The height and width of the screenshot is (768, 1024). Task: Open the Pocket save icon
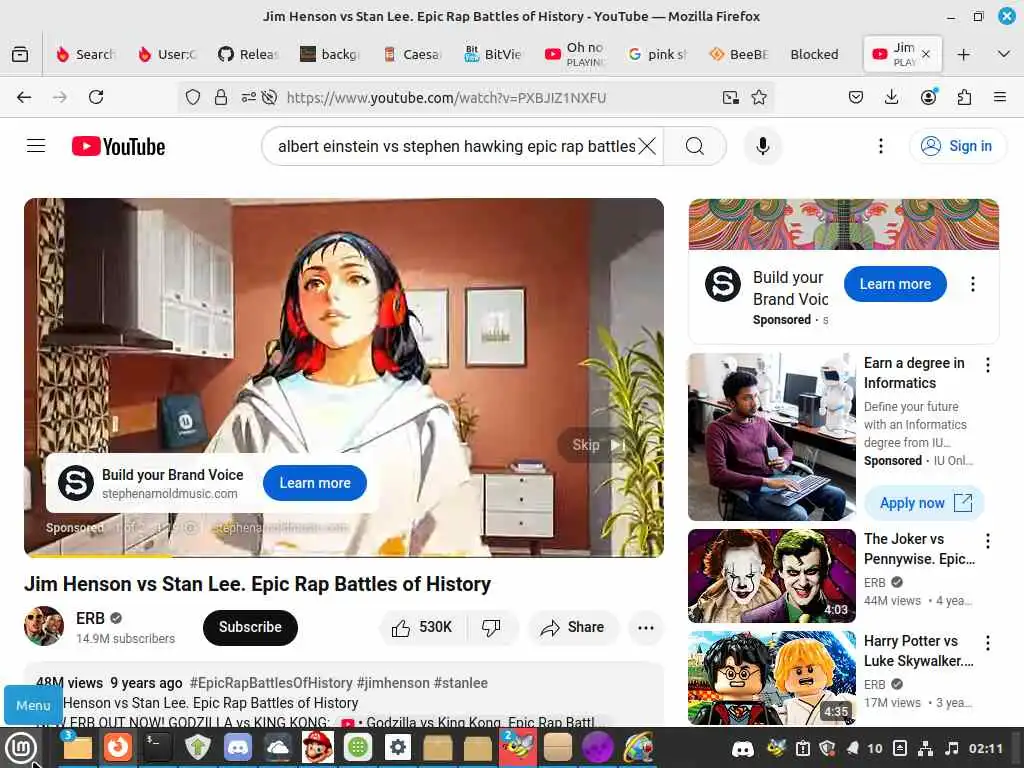point(856,97)
